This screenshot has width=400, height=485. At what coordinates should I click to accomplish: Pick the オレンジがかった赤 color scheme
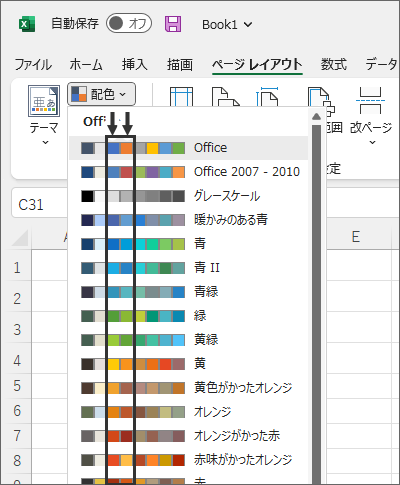point(188,436)
